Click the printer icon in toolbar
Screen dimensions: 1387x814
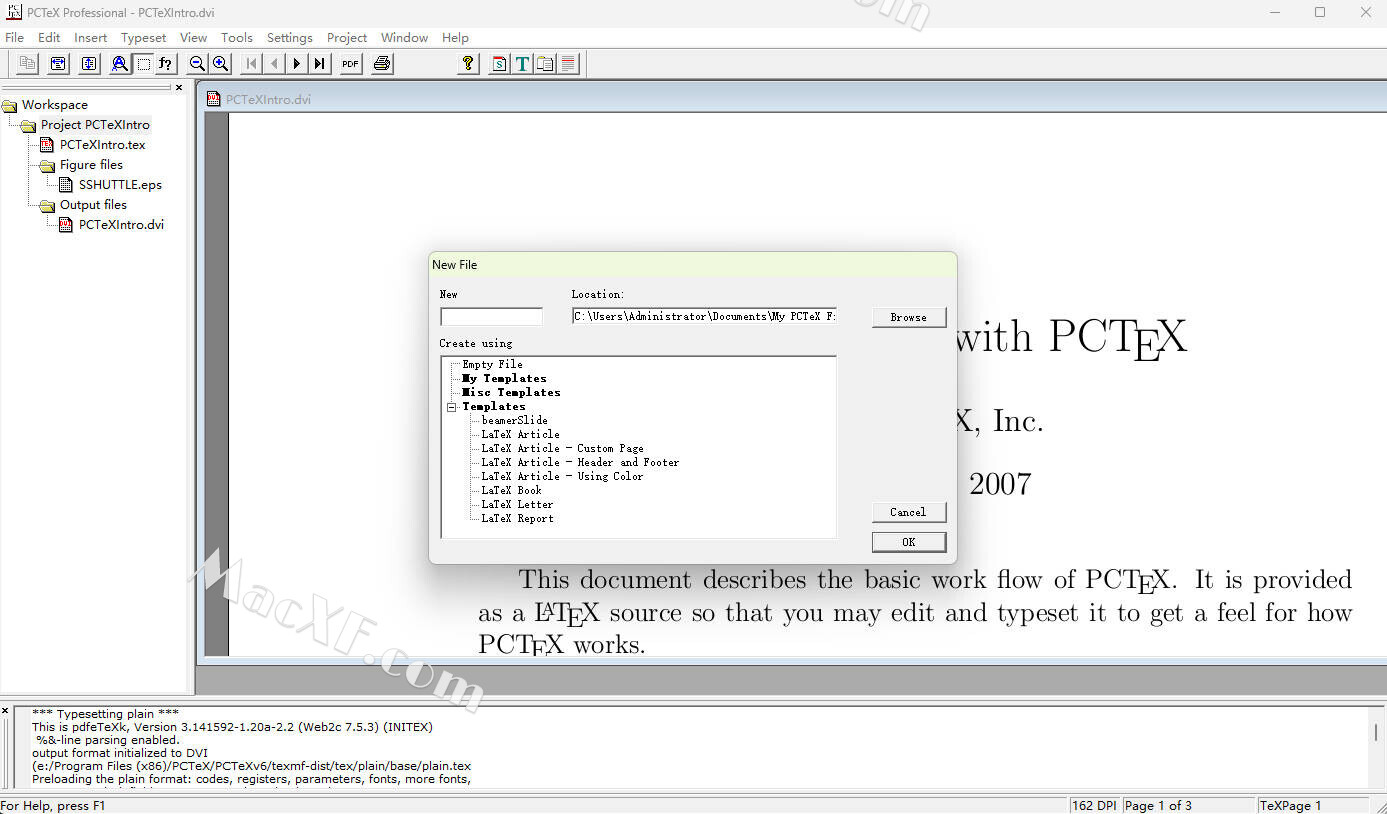click(382, 64)
